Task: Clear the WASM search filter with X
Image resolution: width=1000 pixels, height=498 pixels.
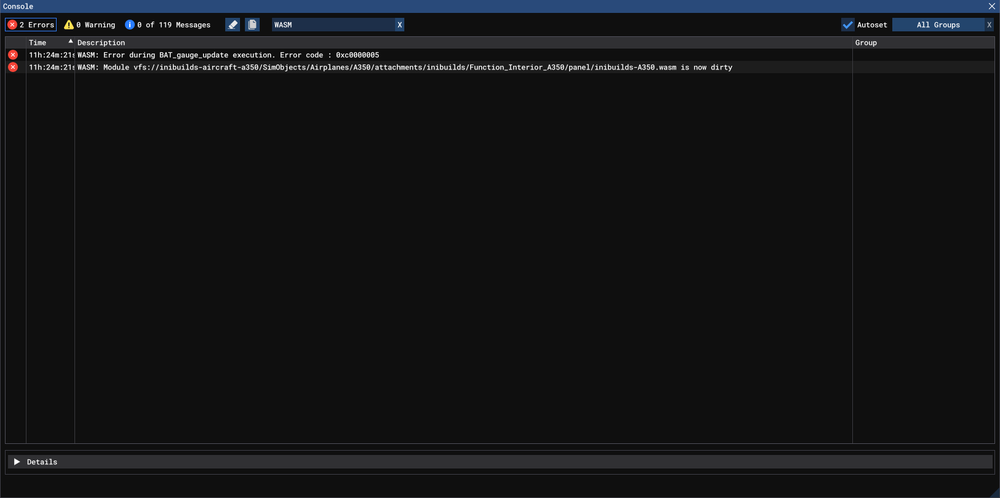Action: [x=399, y=24]
